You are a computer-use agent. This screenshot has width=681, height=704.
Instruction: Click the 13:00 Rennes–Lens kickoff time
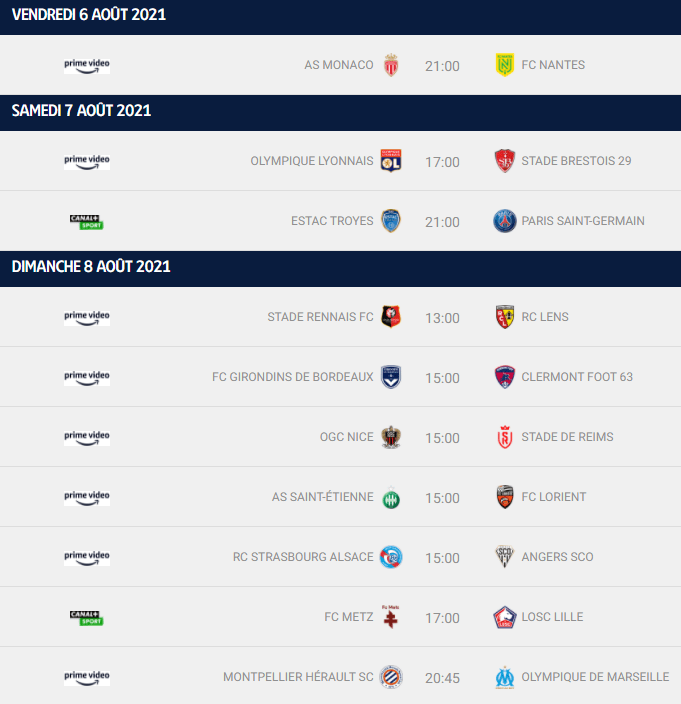coord(442,318)
